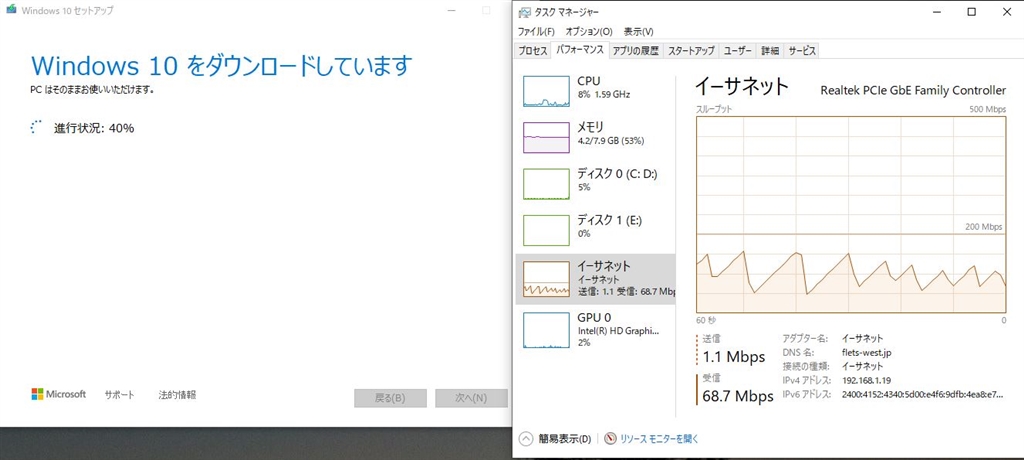The width and height of the screenshot is (1024, 460).
Task: Click the spinning progress indicator in Setup
Action: 37,127
